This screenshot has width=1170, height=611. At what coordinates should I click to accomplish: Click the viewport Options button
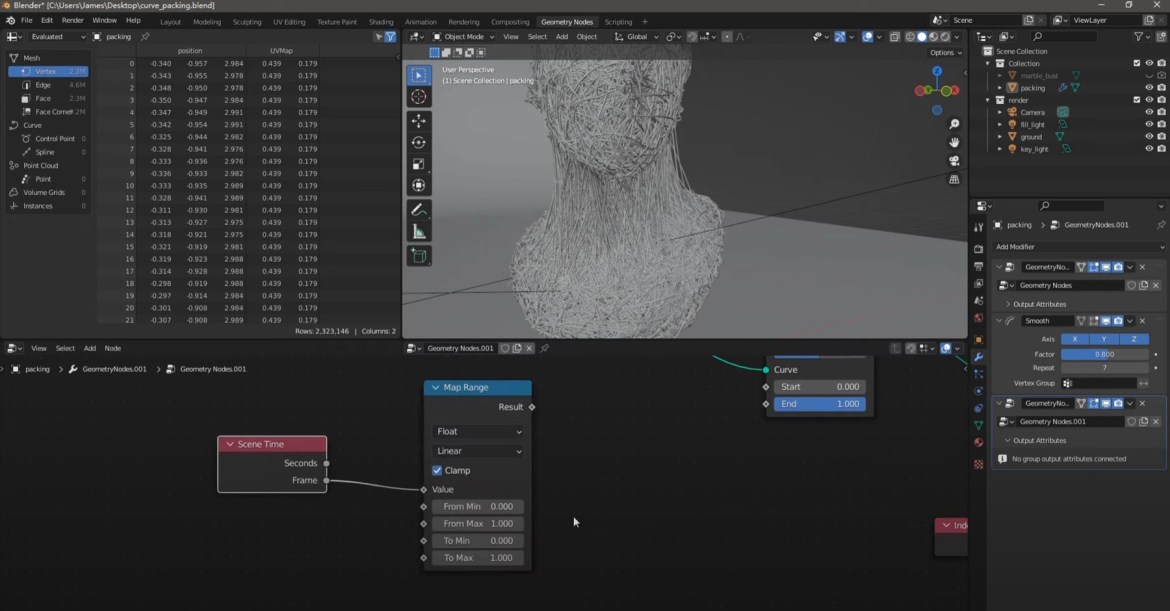click(944, 52)
